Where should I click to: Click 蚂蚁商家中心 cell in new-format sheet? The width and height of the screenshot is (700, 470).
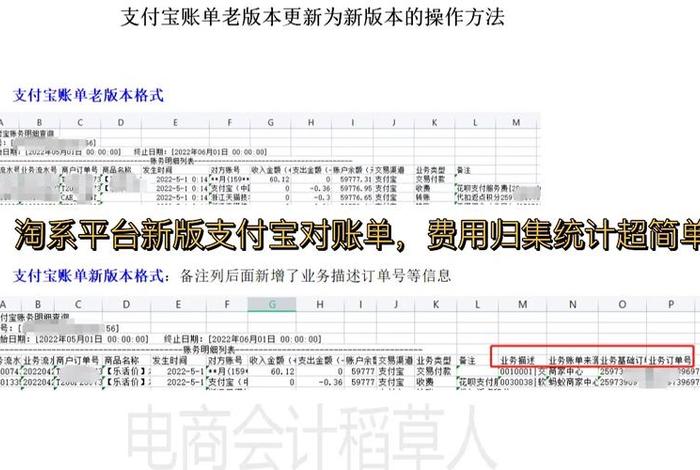(x=573, y=382)
